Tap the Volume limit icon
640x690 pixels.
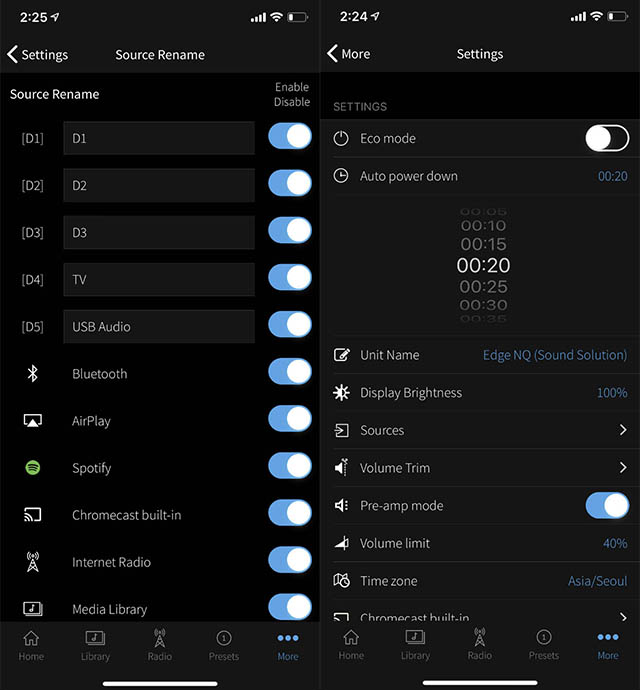[342, 544]
